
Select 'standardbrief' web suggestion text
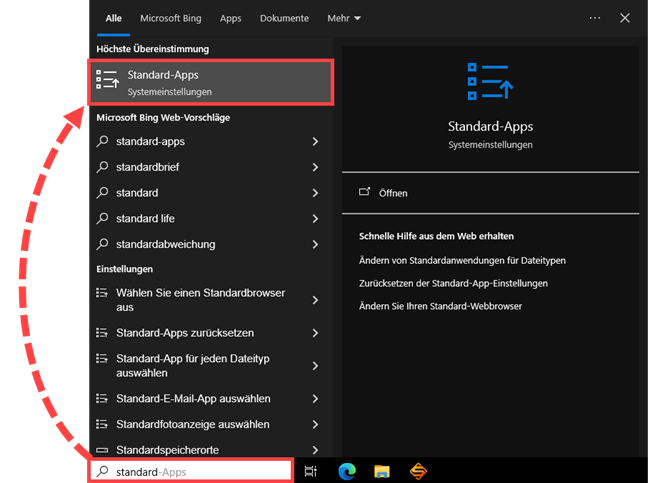[x=148, y=167]
